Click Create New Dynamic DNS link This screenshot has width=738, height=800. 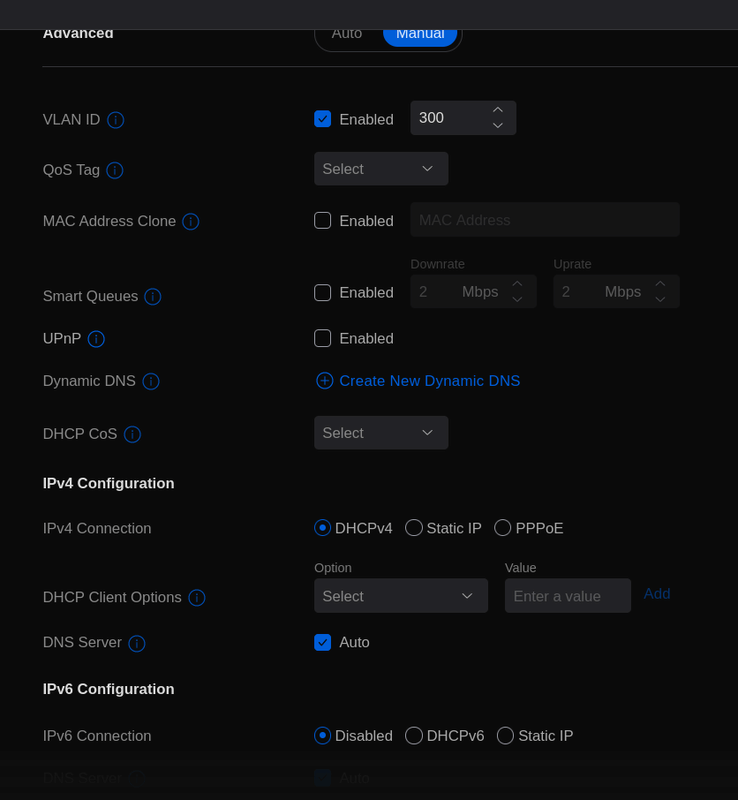point(430,381)
